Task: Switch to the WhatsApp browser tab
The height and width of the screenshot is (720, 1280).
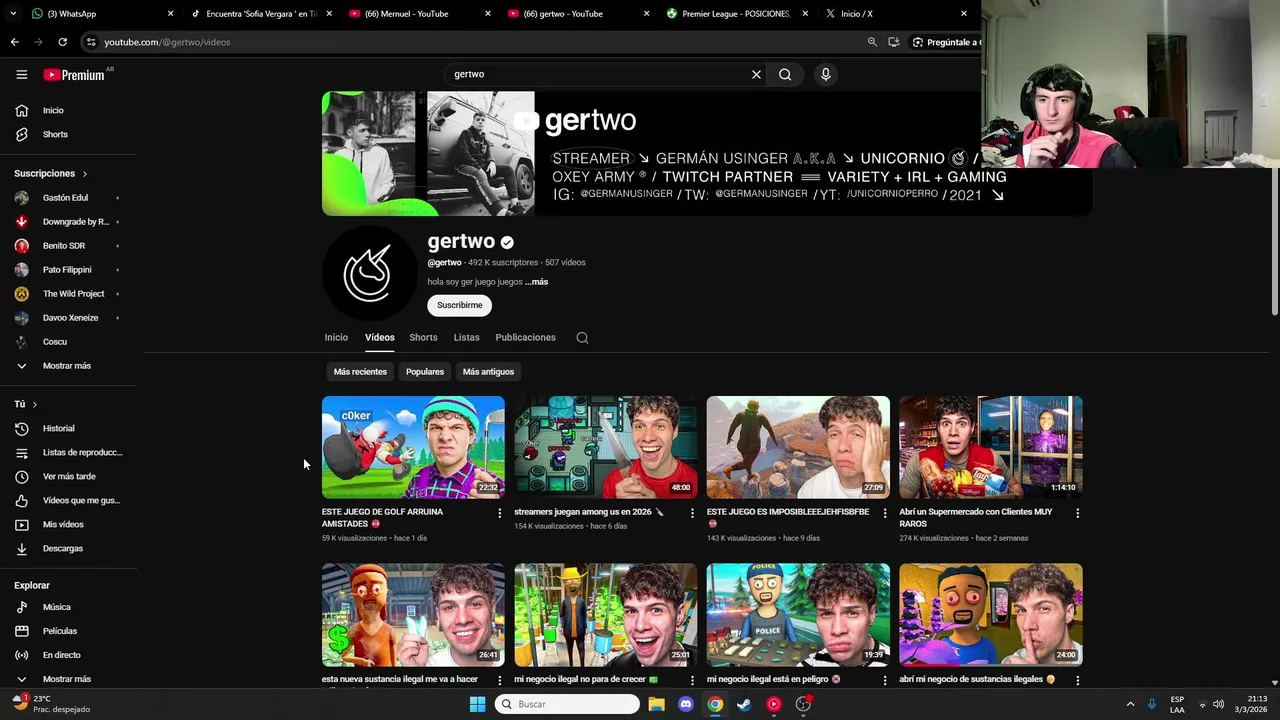Action: [100, 14]
